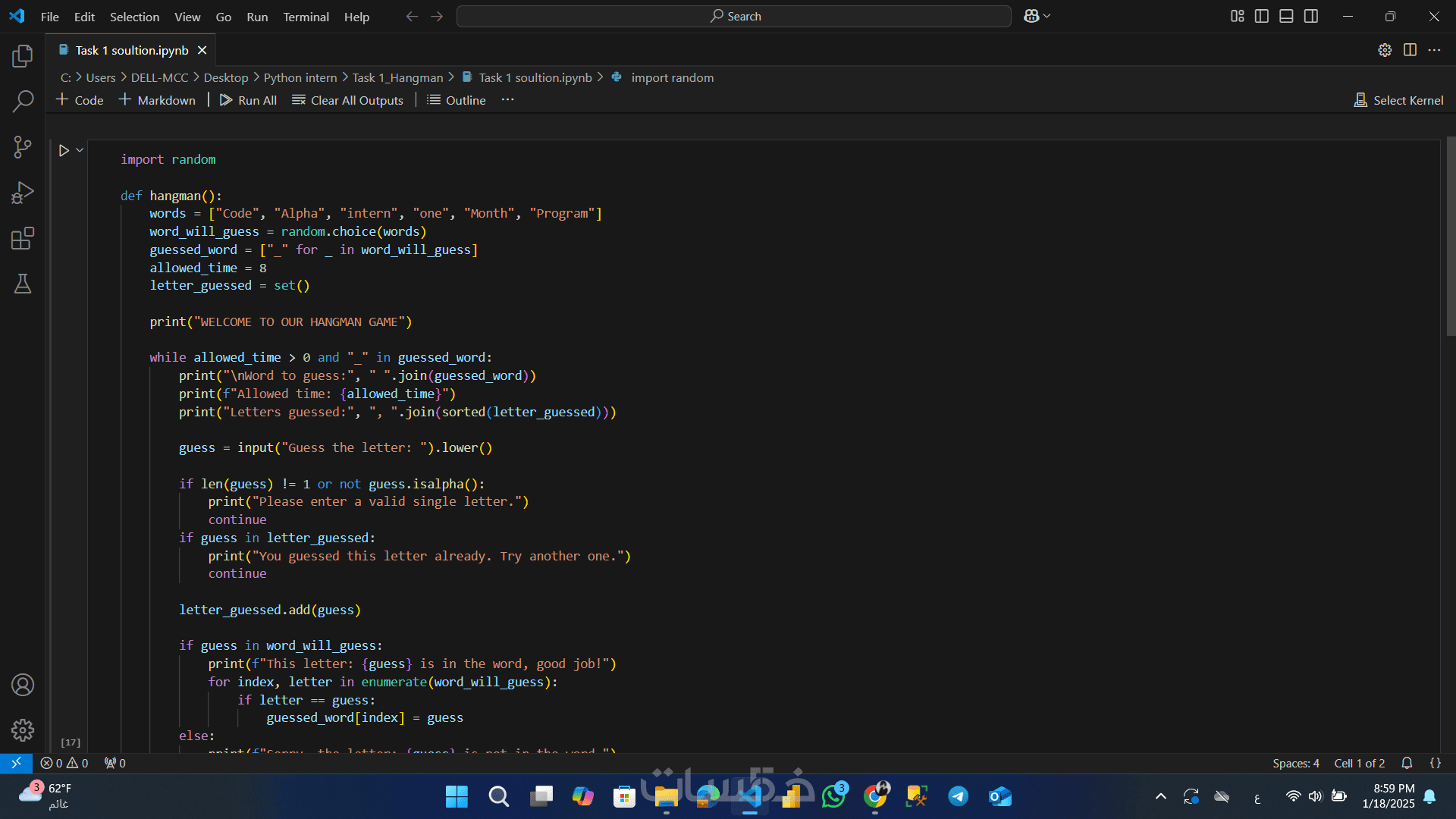Click Select Kernel button

coord(1398,100)
